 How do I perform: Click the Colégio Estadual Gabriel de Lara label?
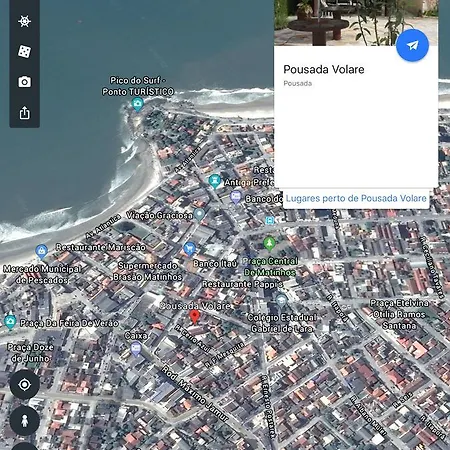tap(282, 323)
